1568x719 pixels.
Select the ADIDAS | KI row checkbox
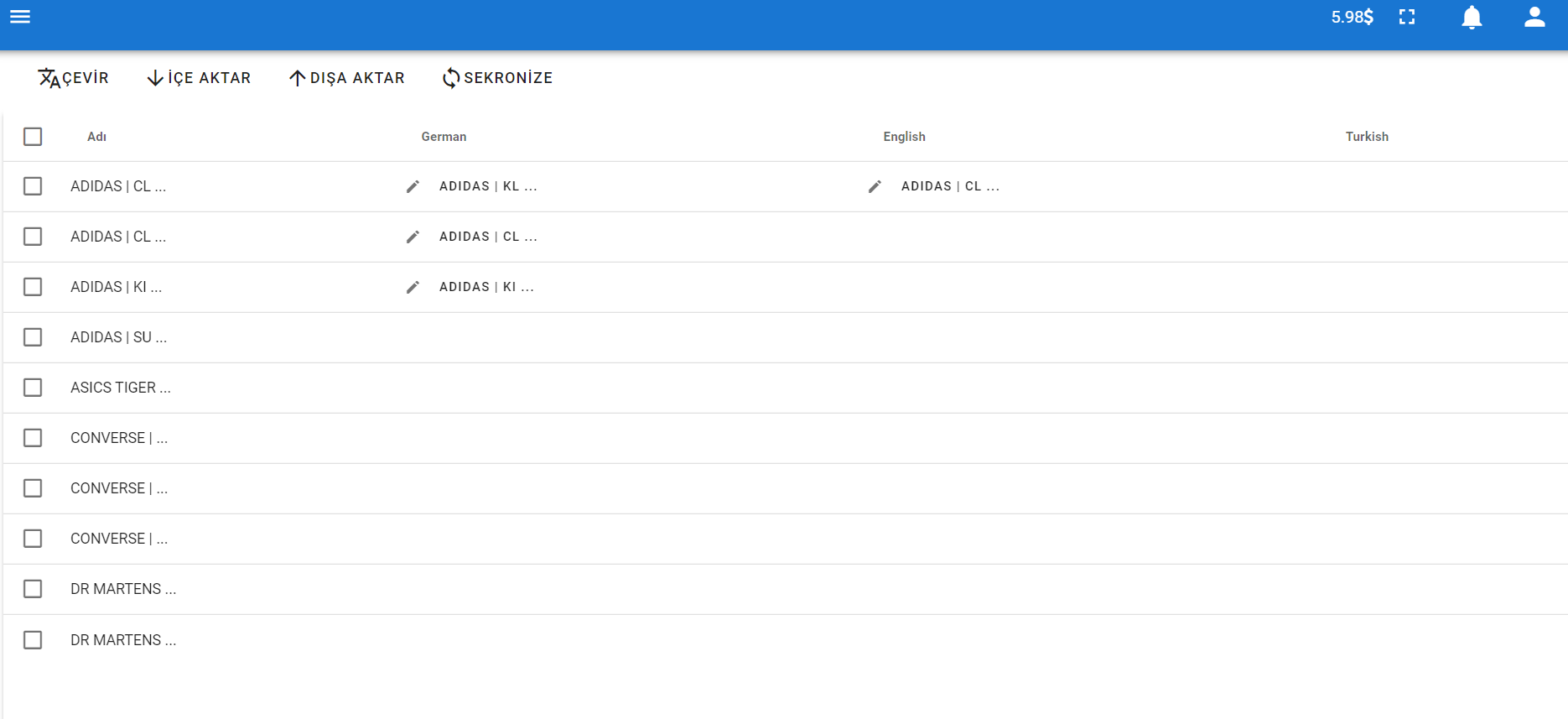(x=33, y=287)
